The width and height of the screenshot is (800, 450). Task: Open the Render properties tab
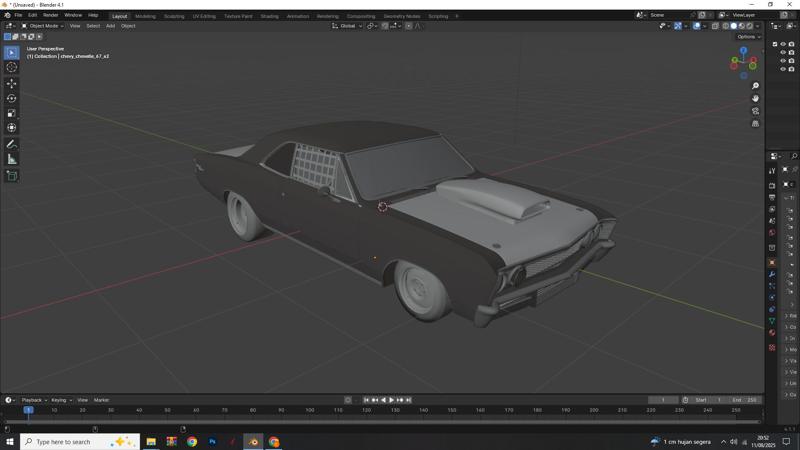[x=772, y=186]
